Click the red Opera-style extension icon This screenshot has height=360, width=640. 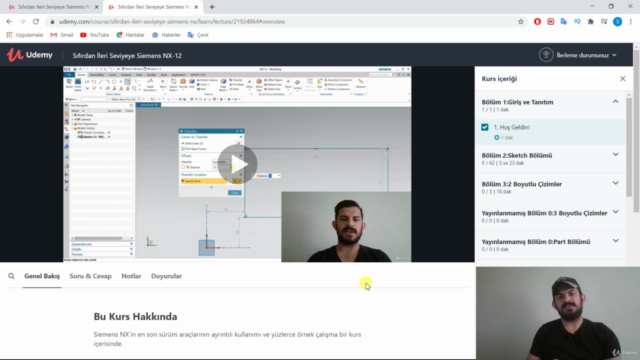click(537, 22)
